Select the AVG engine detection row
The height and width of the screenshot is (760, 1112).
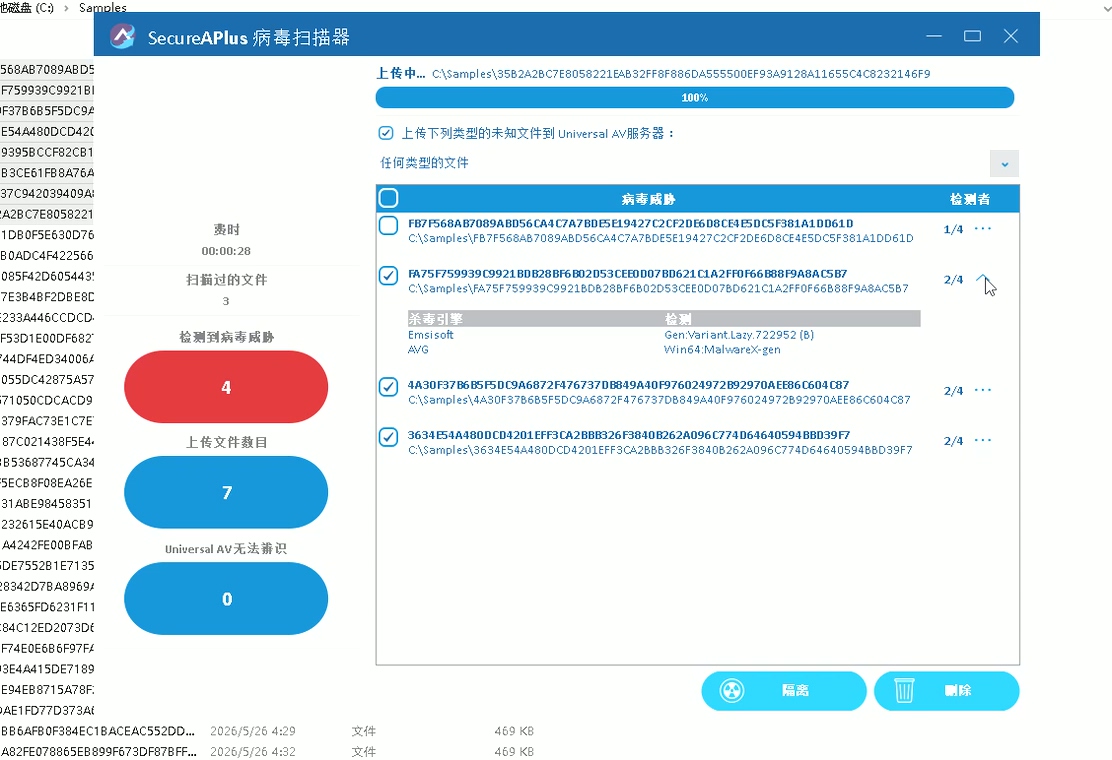click(x=664, y=350)
